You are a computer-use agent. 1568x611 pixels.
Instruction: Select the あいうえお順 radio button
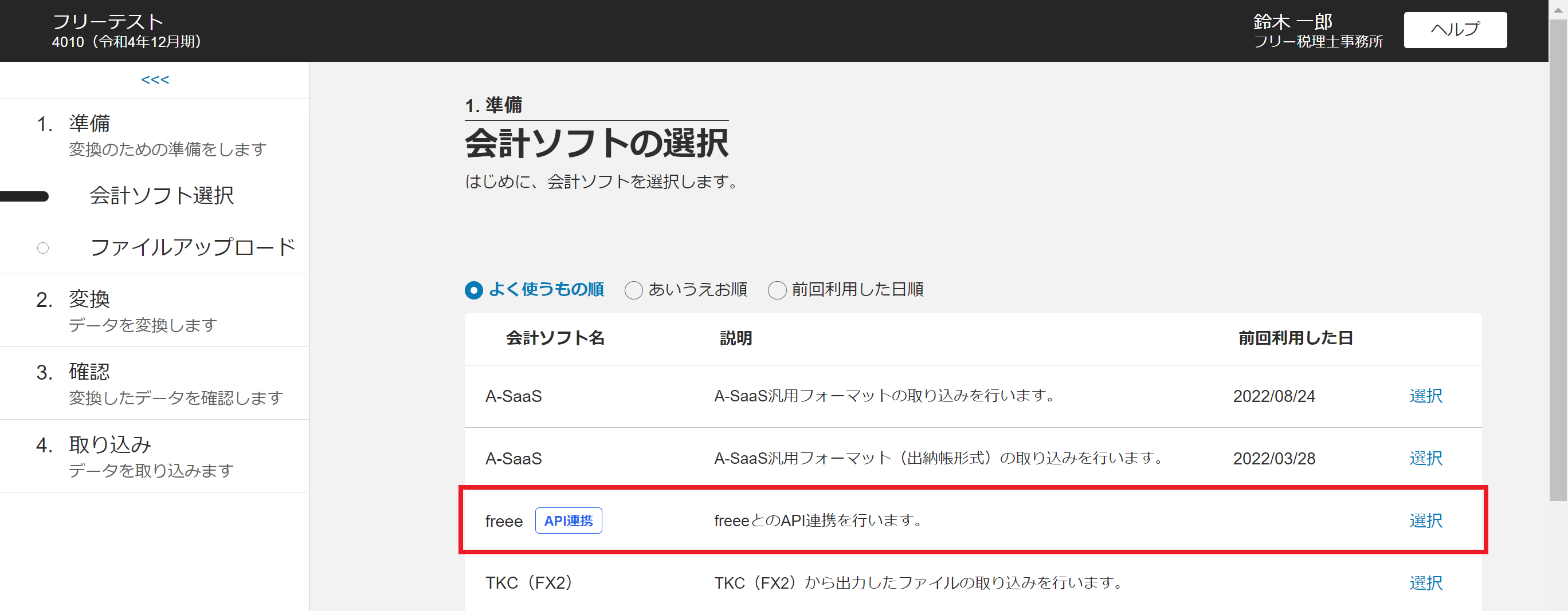tap(634, 290)
